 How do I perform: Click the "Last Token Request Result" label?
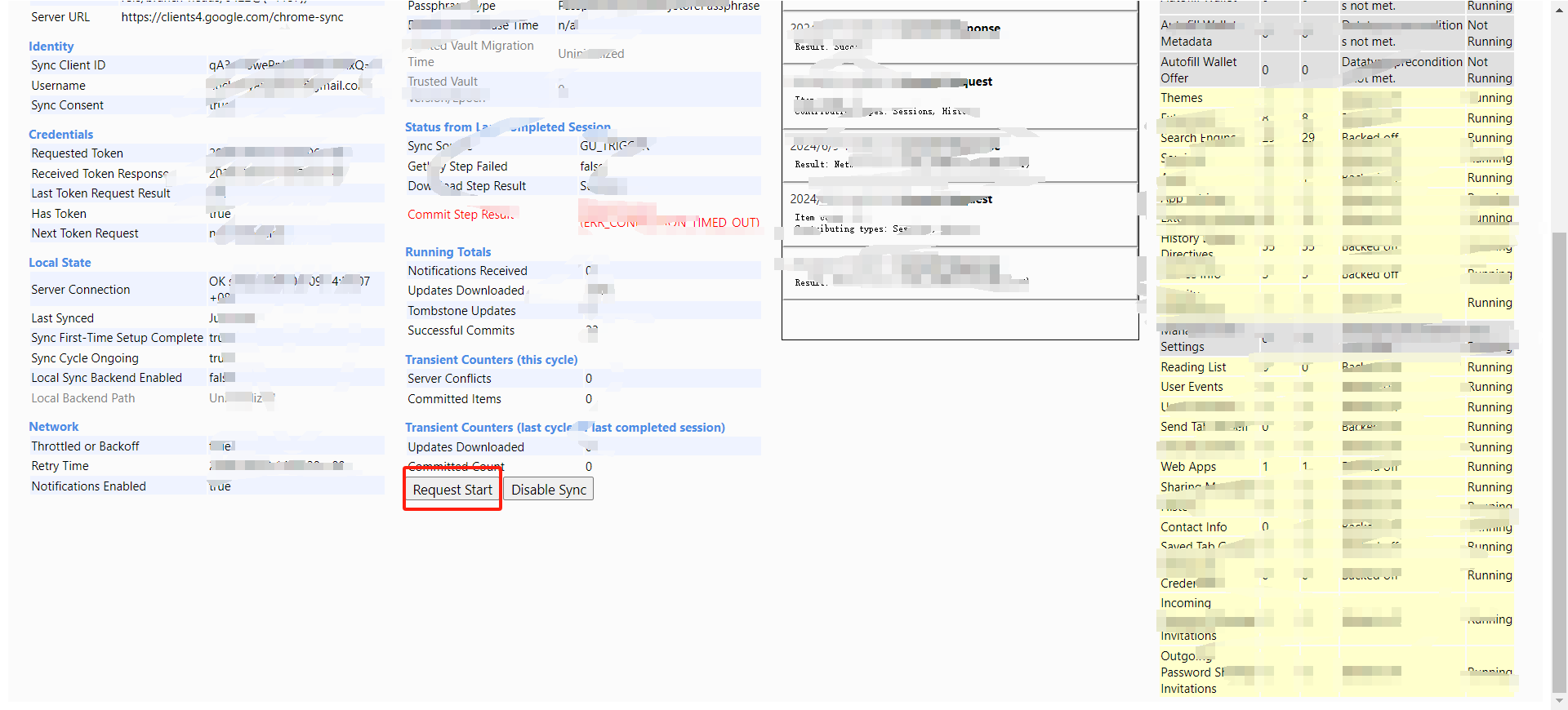click(x=100, y=193)
